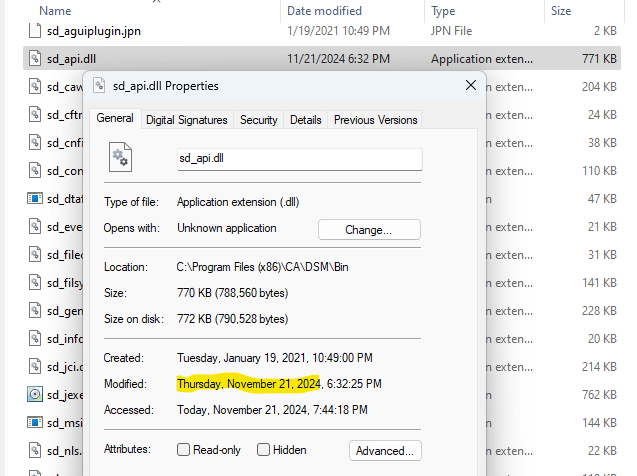Click the Change... button

click(369, 230)
